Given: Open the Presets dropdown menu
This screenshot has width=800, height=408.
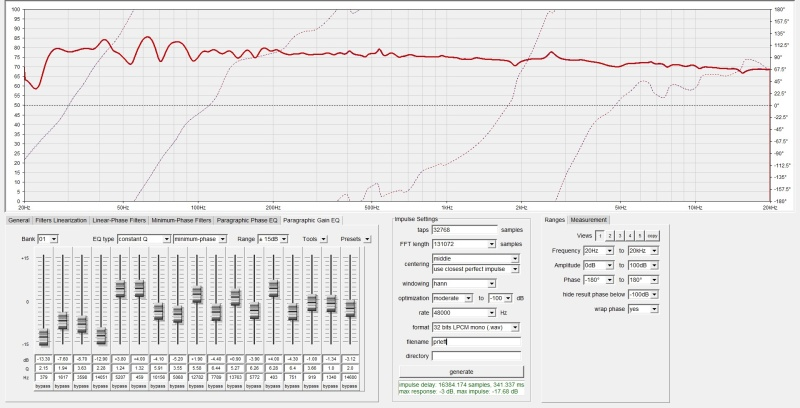Looking at the screenshot, I should tap(368, 239).
